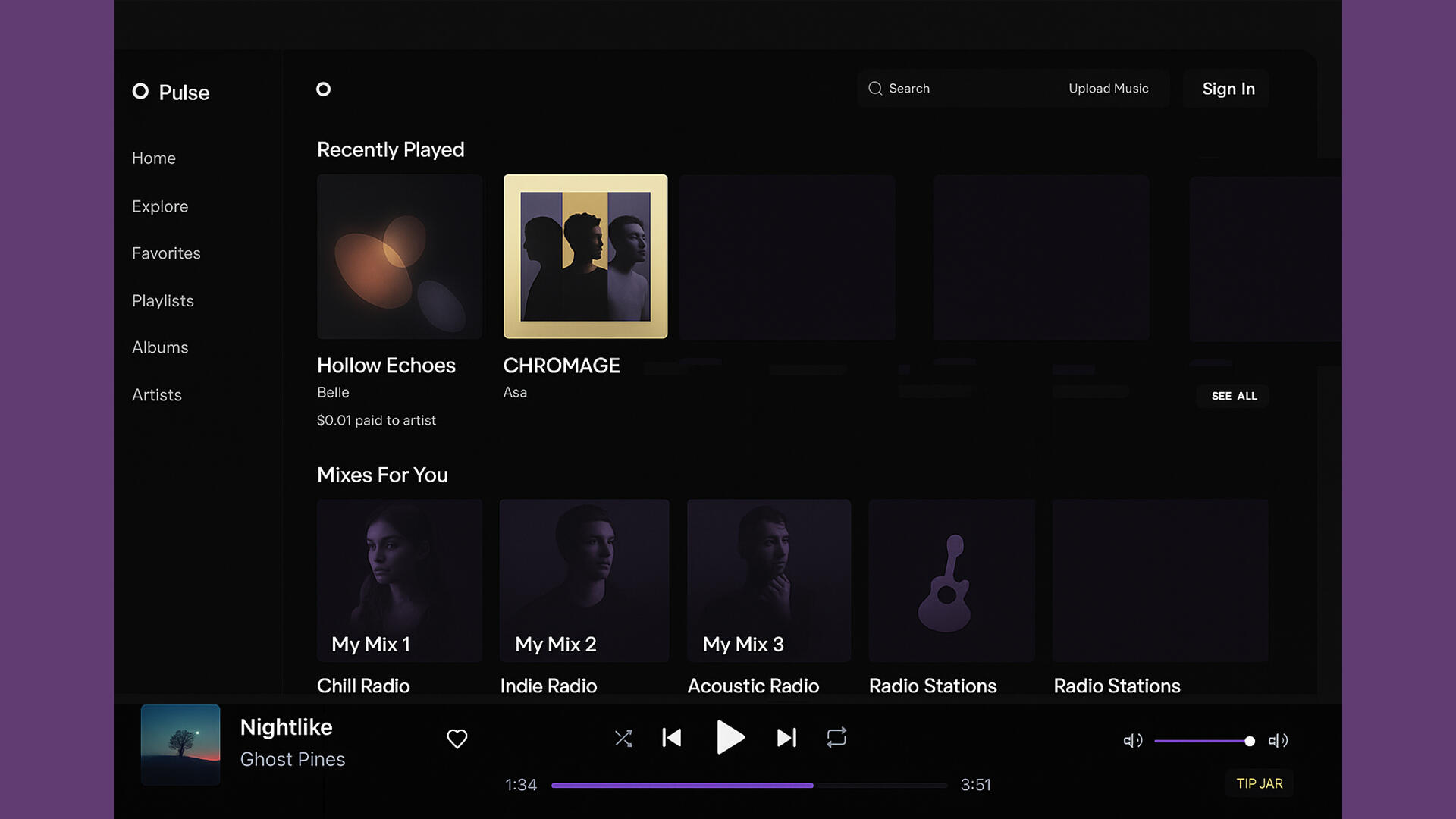Expand Recently Played with SEE ALL
Screen dimensions: 1456x819
(1234, 396)
